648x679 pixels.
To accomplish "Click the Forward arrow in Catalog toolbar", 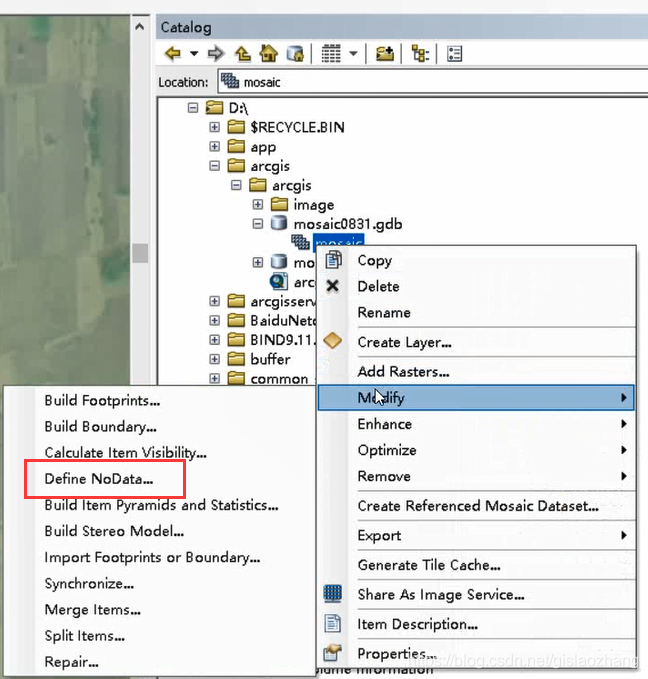I will 216,54.
